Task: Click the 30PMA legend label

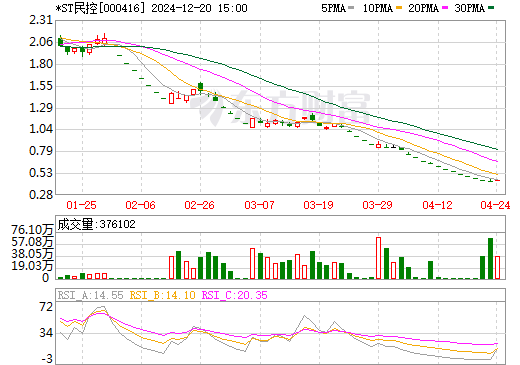Action: coord(469,8)
